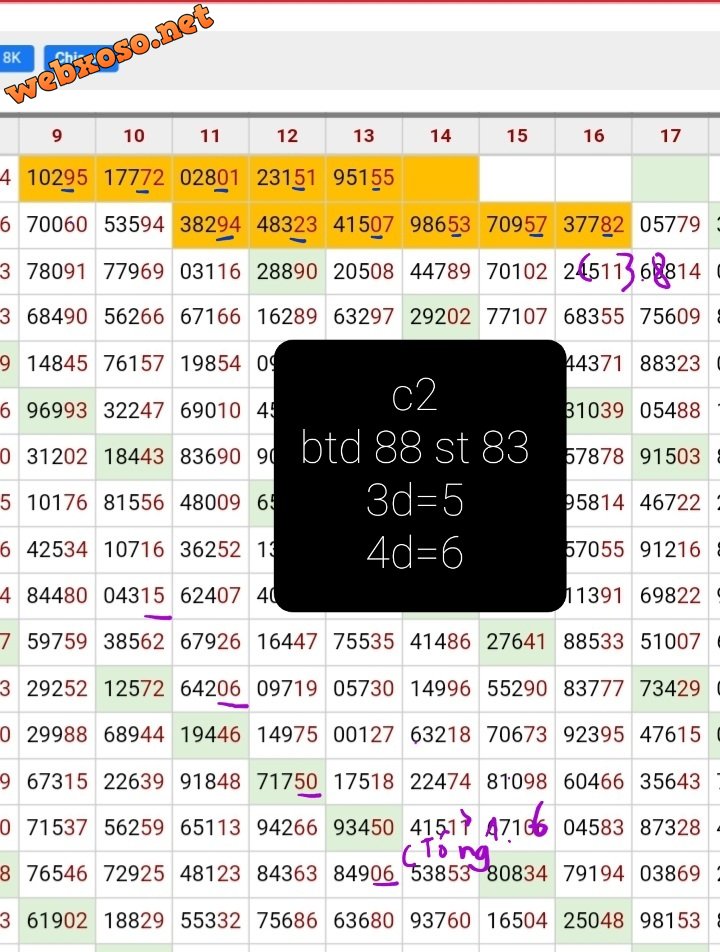Viewport: 720px width, 952px height.
Task: Click the webxoso.net watermark logo
Action: 110,55
